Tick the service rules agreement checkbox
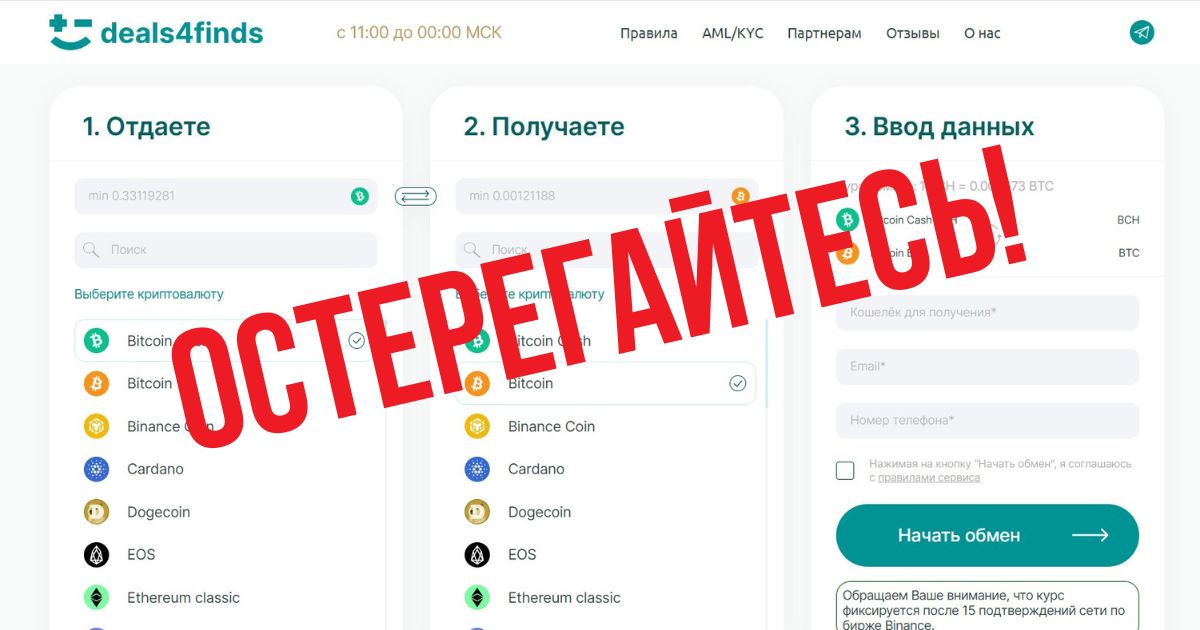The image size is (1200, 630). 845,470
